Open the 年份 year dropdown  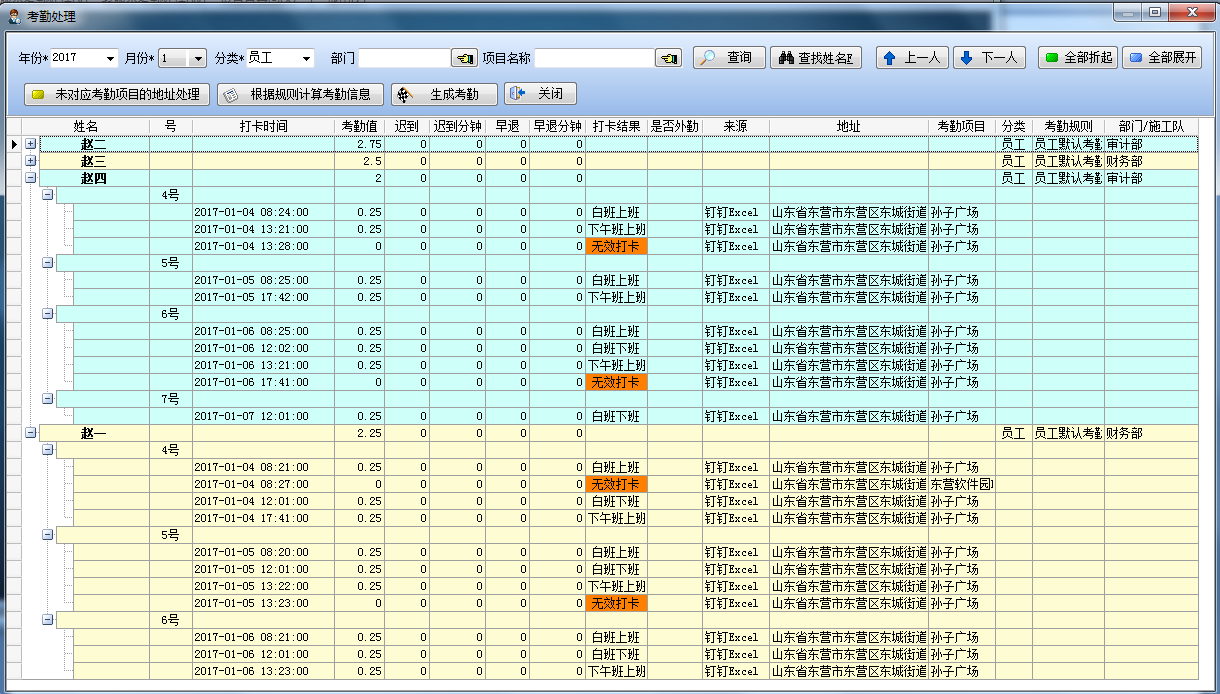coord(109,59)
